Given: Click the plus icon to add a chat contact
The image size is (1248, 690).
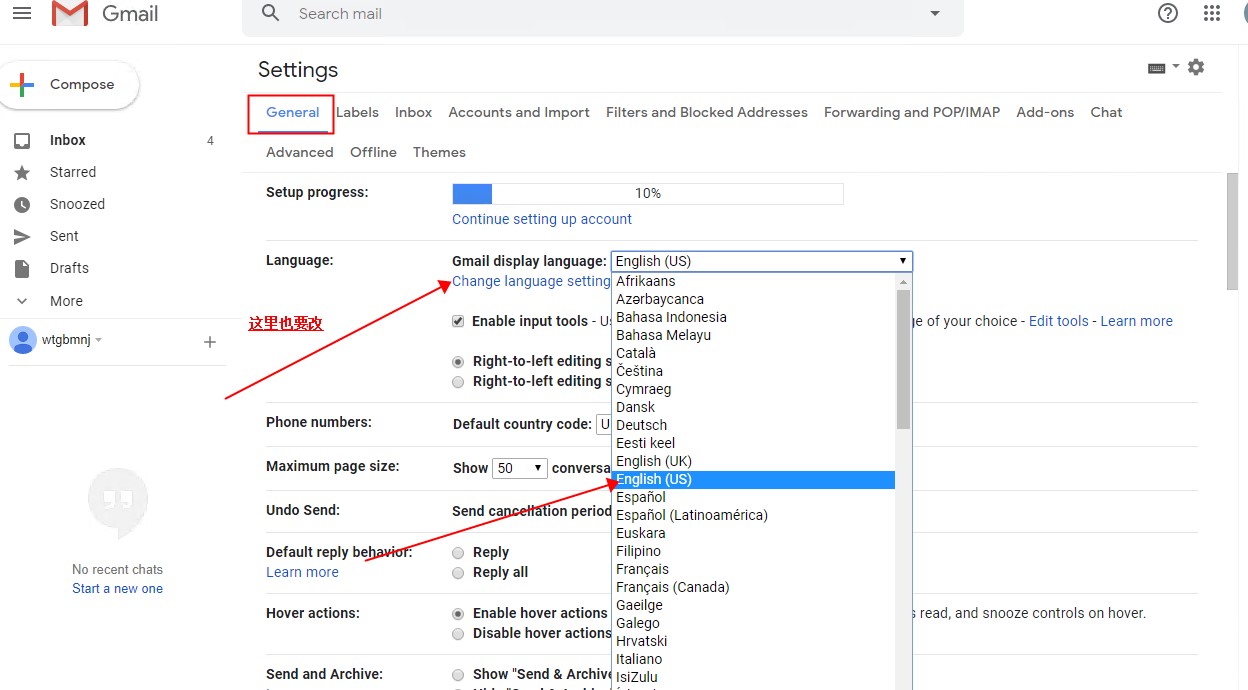Looking at the screenshot, I should pos(210,342).
